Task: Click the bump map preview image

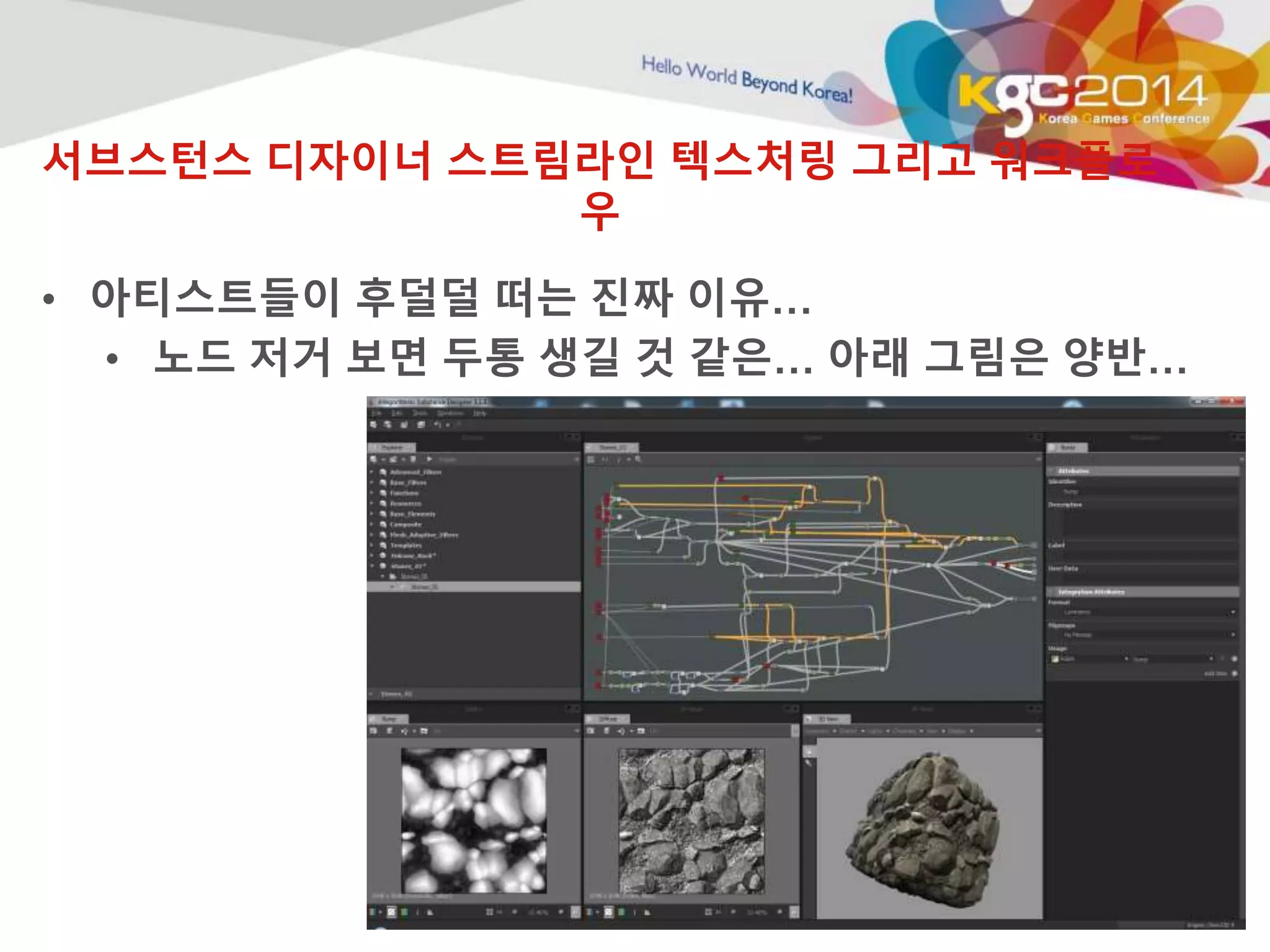Action: coord(474,821)
